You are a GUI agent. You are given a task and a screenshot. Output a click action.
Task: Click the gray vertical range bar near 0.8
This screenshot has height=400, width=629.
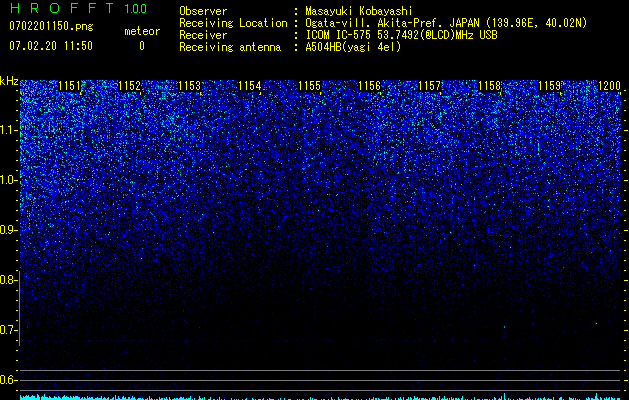(19, 308)
